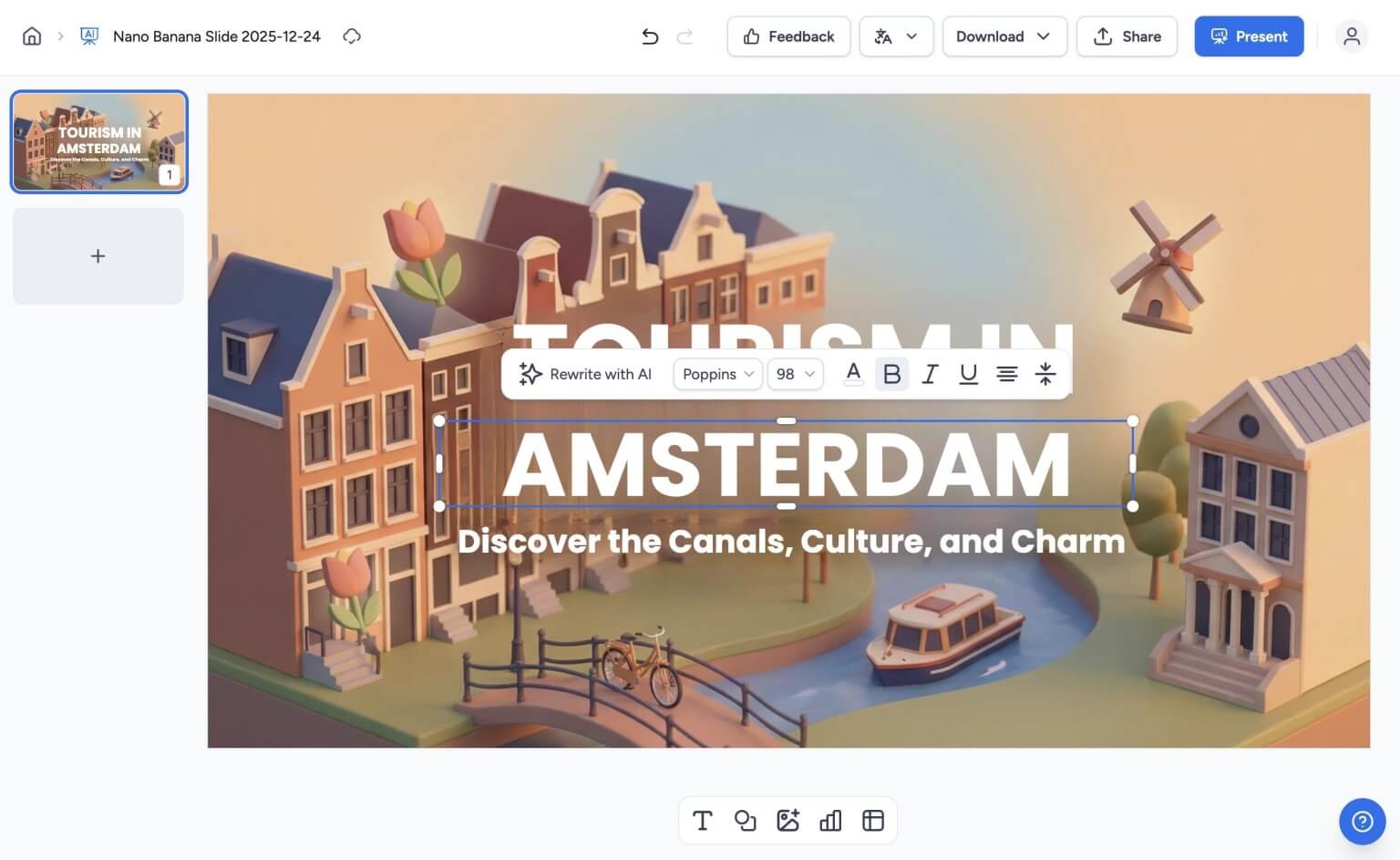Open the Share dialog

tap(1127, 36)
